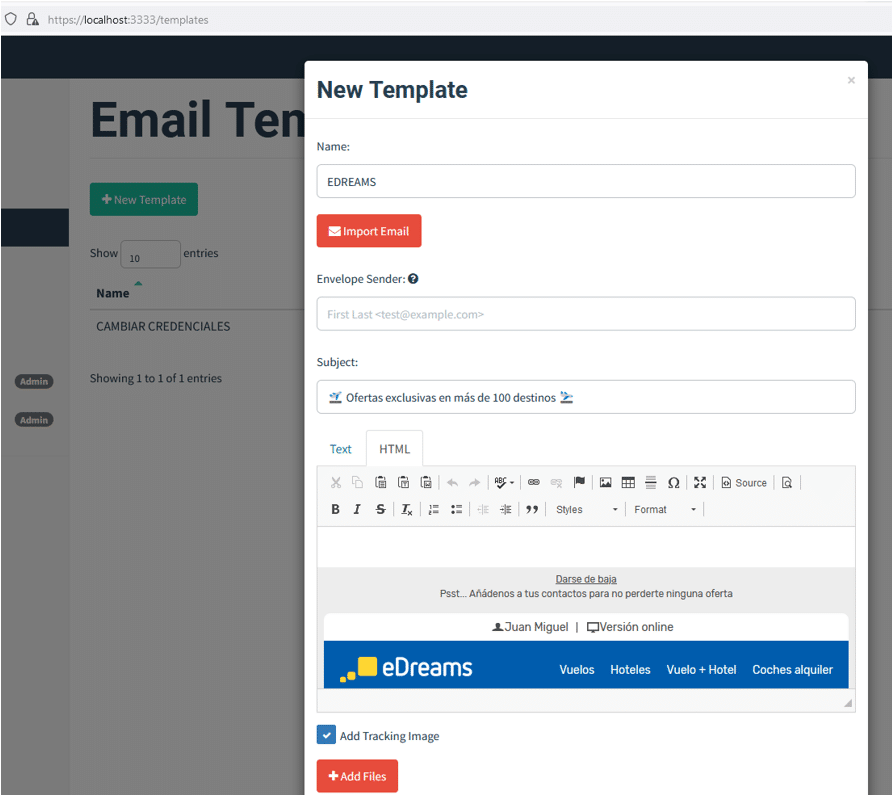The width and height of the screenshot is (892, 798).
Task: Insert an image via the Image icon
Action: tap(605, 482)
